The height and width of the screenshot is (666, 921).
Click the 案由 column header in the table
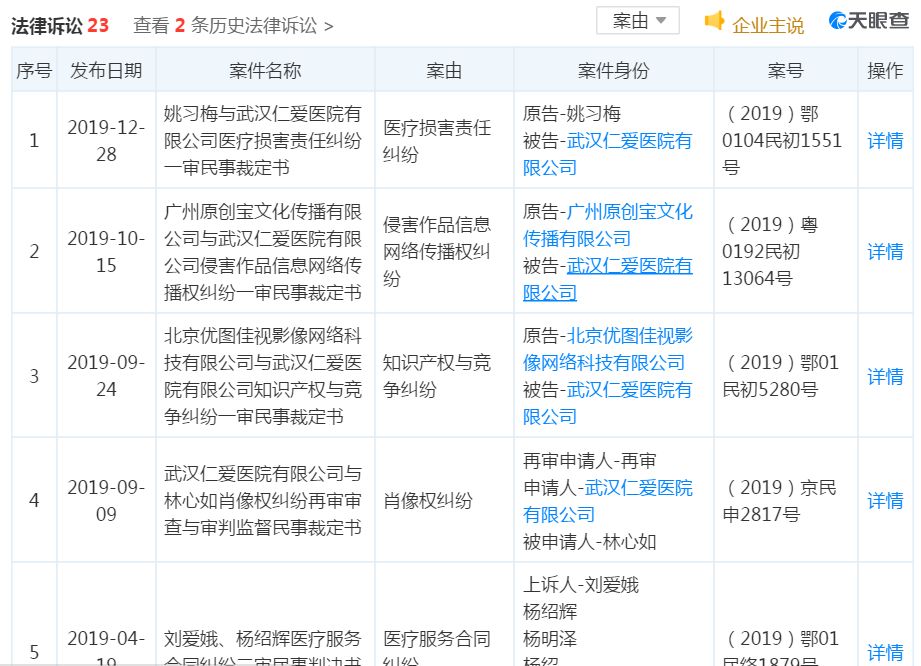pos(444,70)
